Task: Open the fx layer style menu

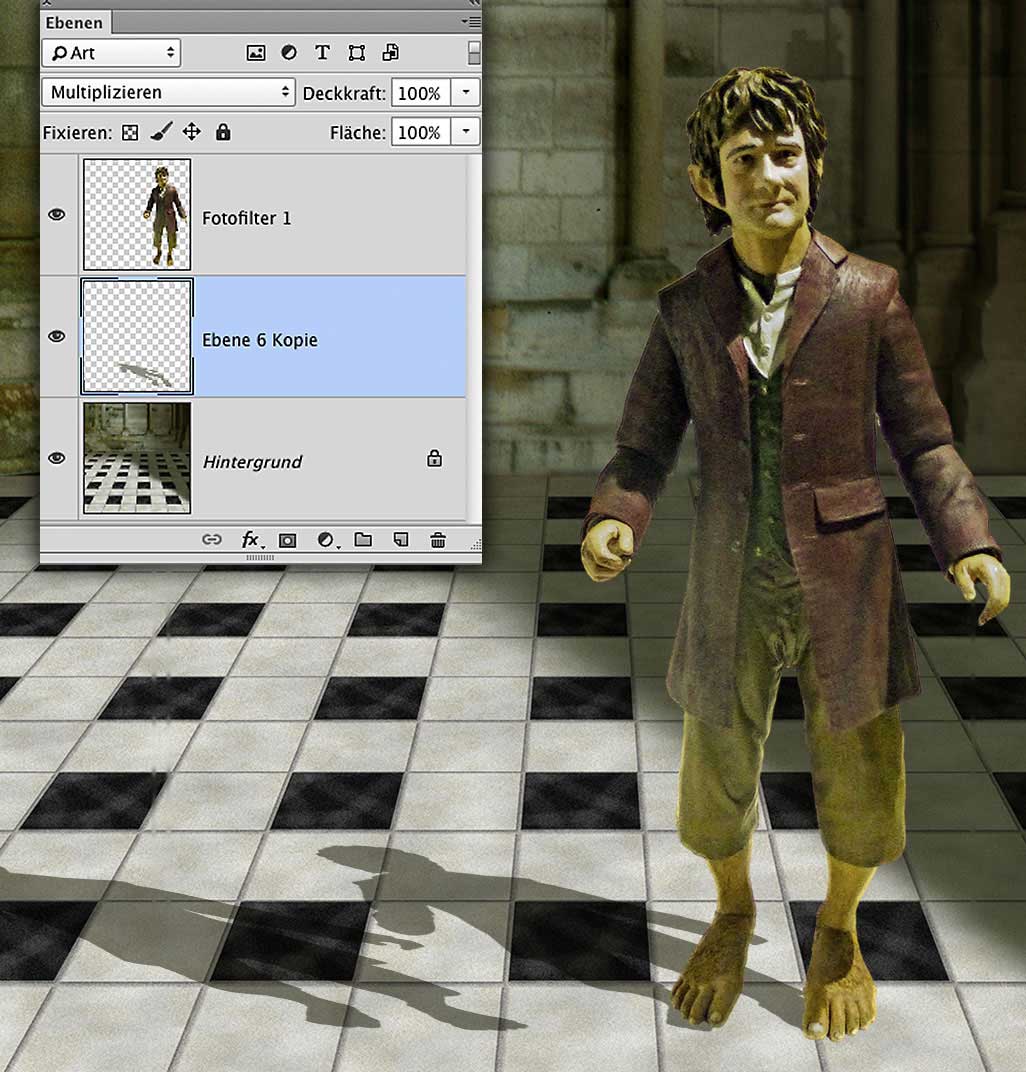Action: [252, 540]
